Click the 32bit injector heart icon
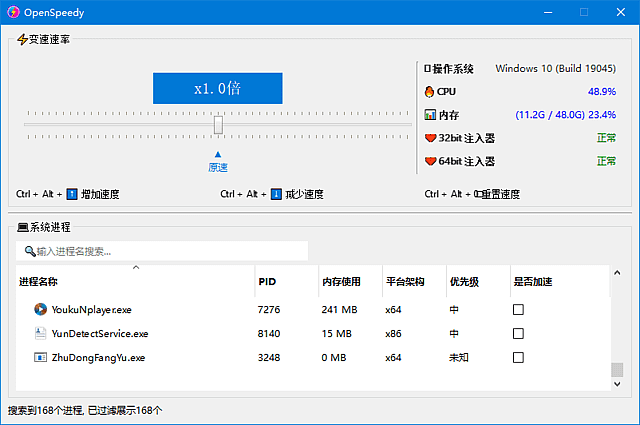The image size is (640, 425). [x=431, y=138]
